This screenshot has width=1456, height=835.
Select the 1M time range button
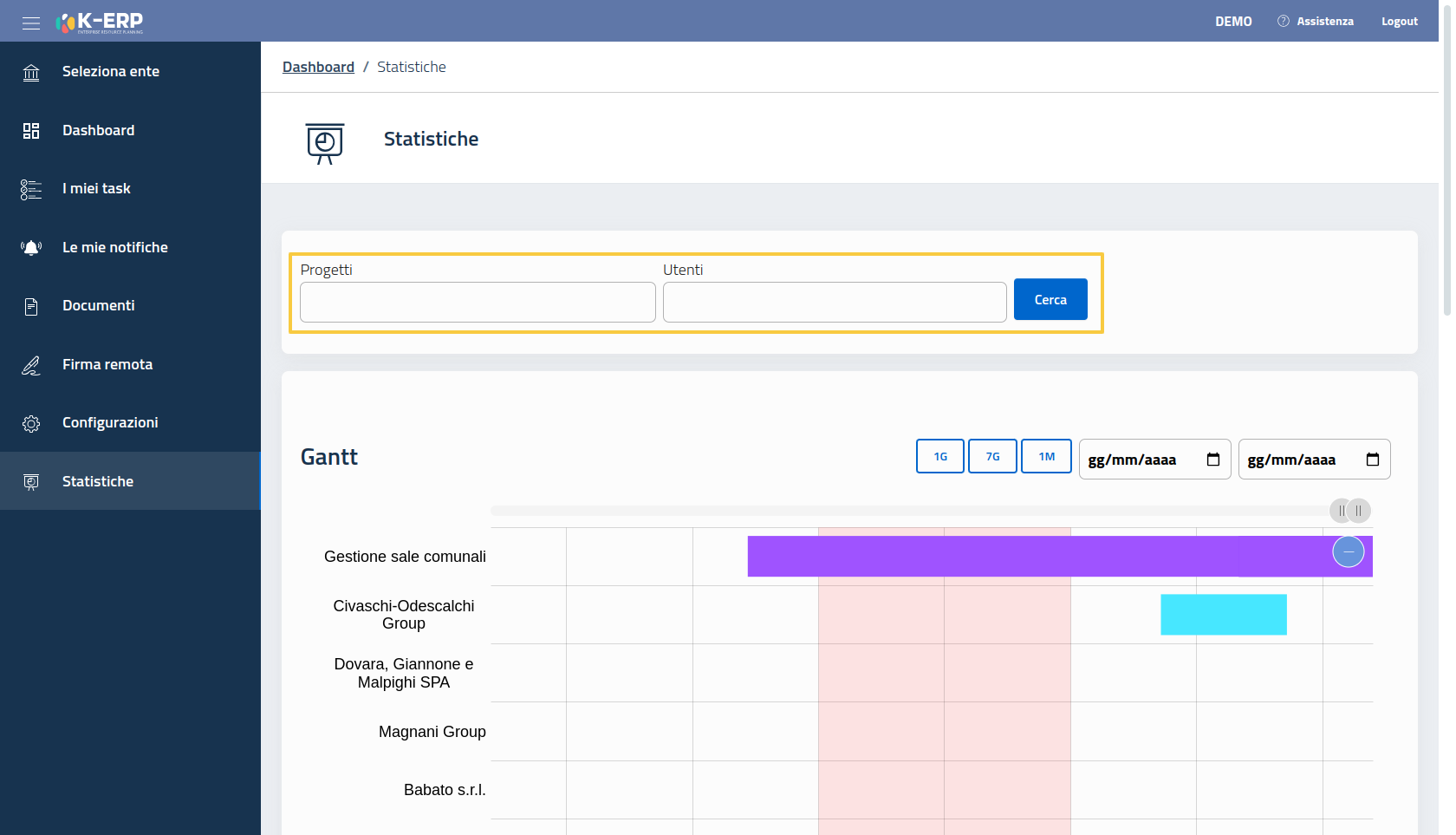point(1046,456)
